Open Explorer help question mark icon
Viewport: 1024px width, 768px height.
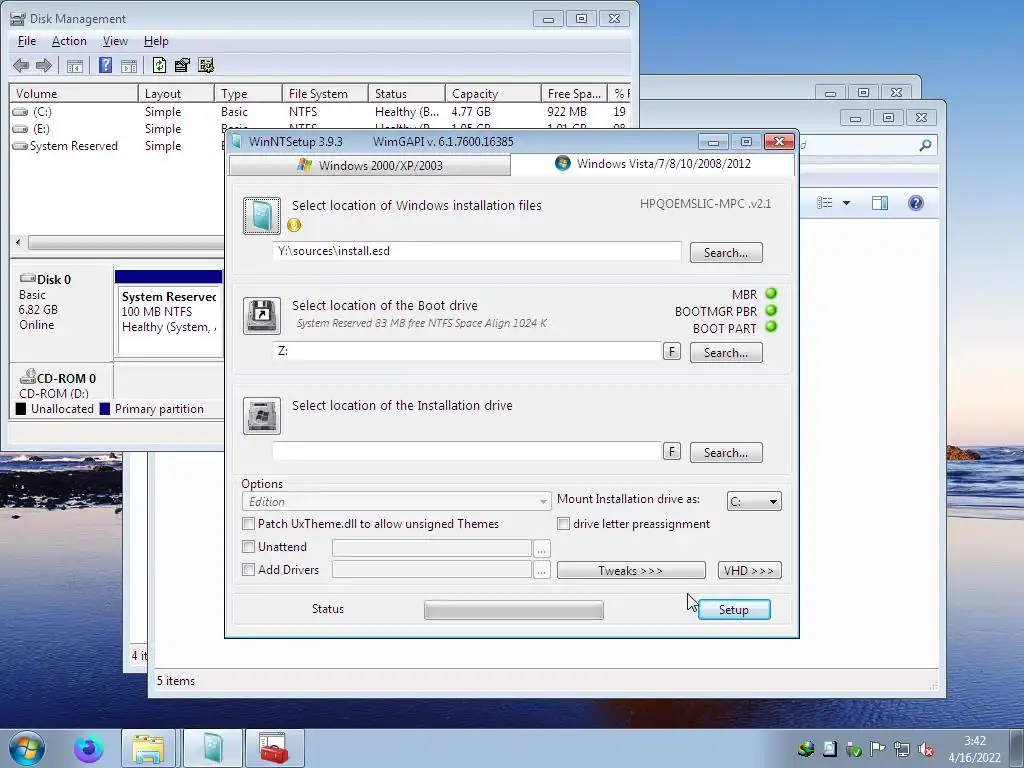pyautogui.click(x=916, y=203)
